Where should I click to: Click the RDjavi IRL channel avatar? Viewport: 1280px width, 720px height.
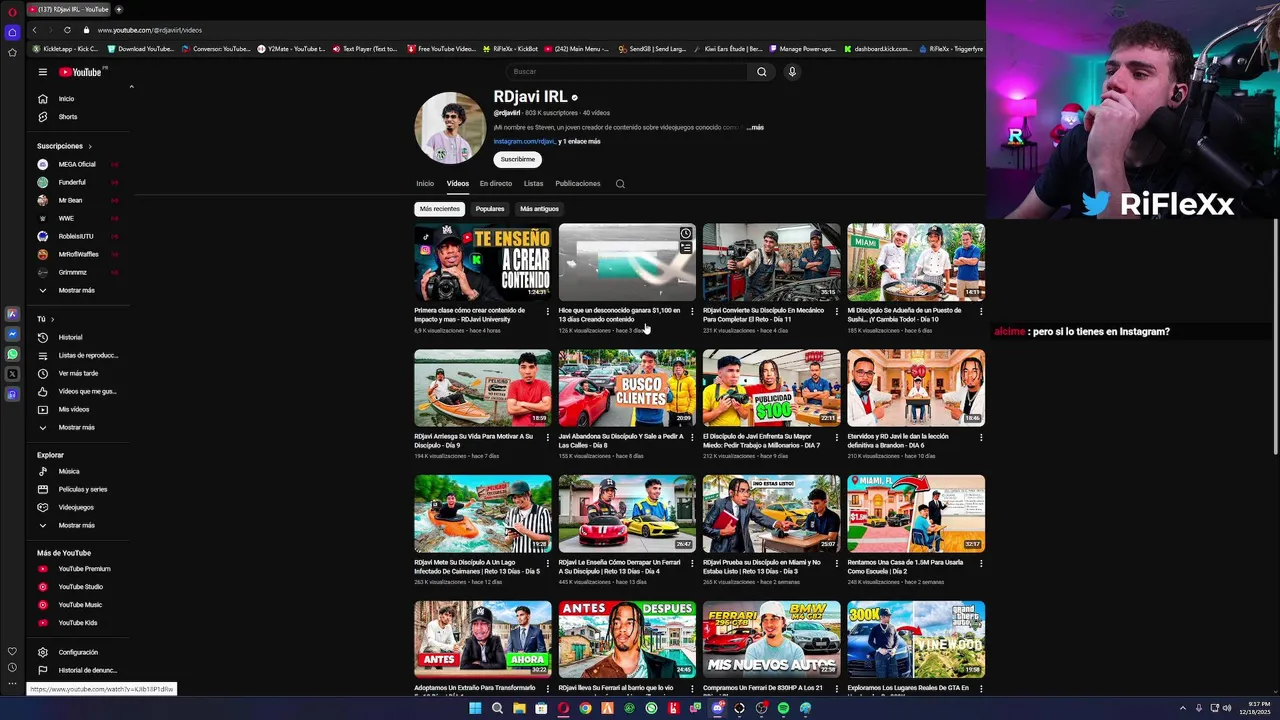(450, 128)
